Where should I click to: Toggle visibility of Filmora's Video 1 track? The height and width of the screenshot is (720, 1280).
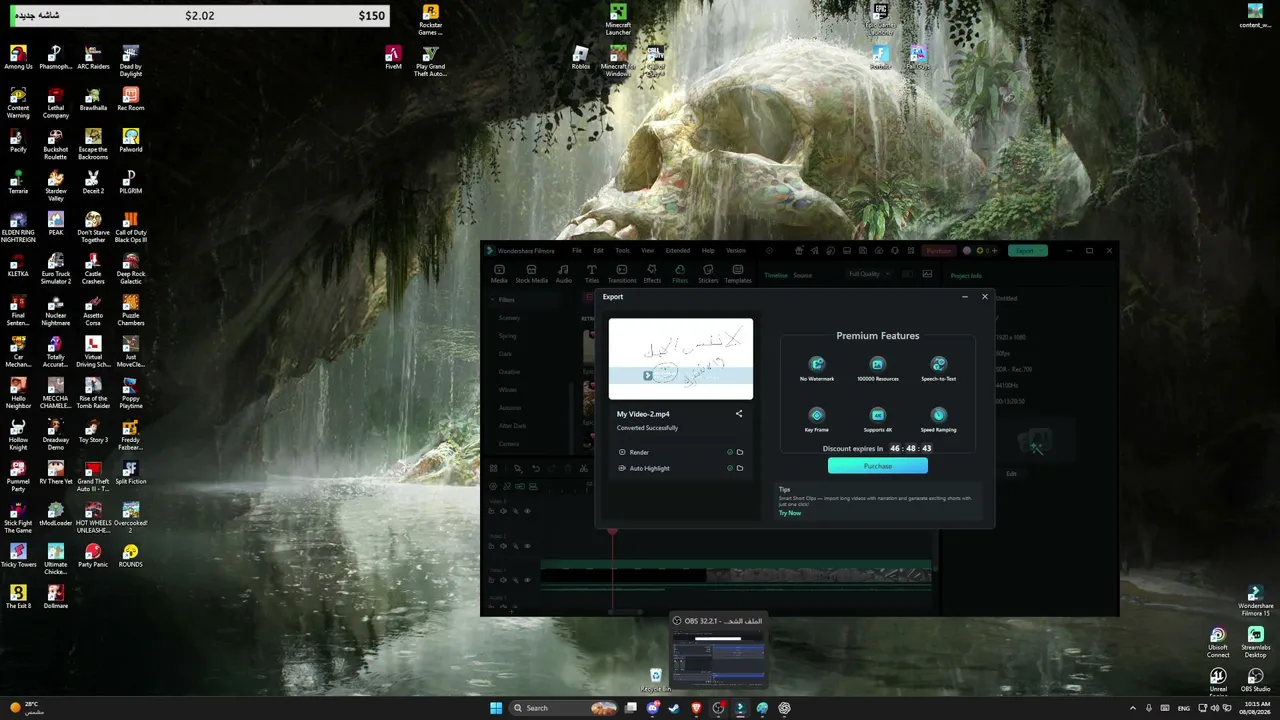pos(527,581)
